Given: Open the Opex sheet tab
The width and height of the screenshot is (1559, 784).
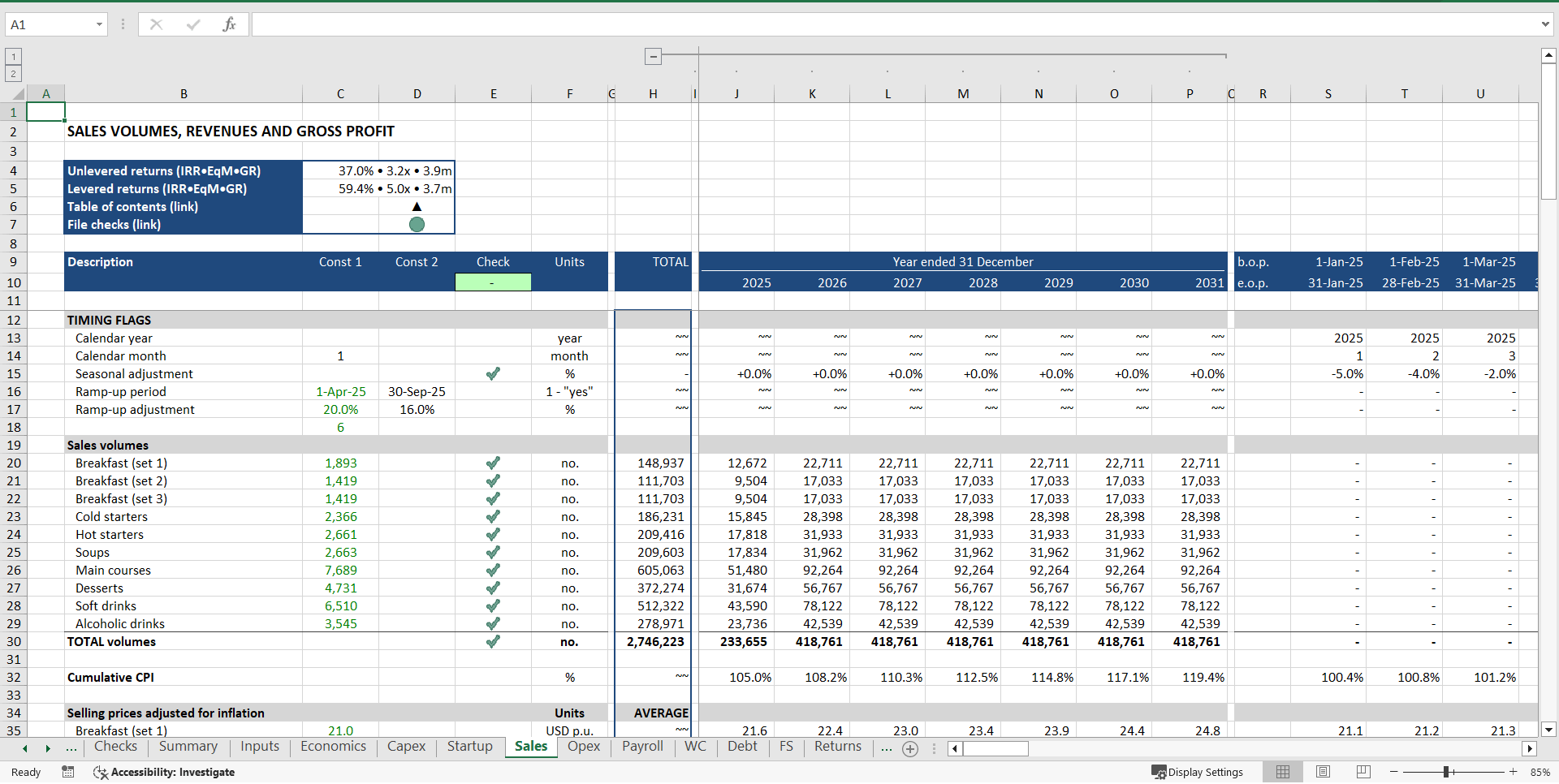Looking at the screenshot, I should 584,747.
